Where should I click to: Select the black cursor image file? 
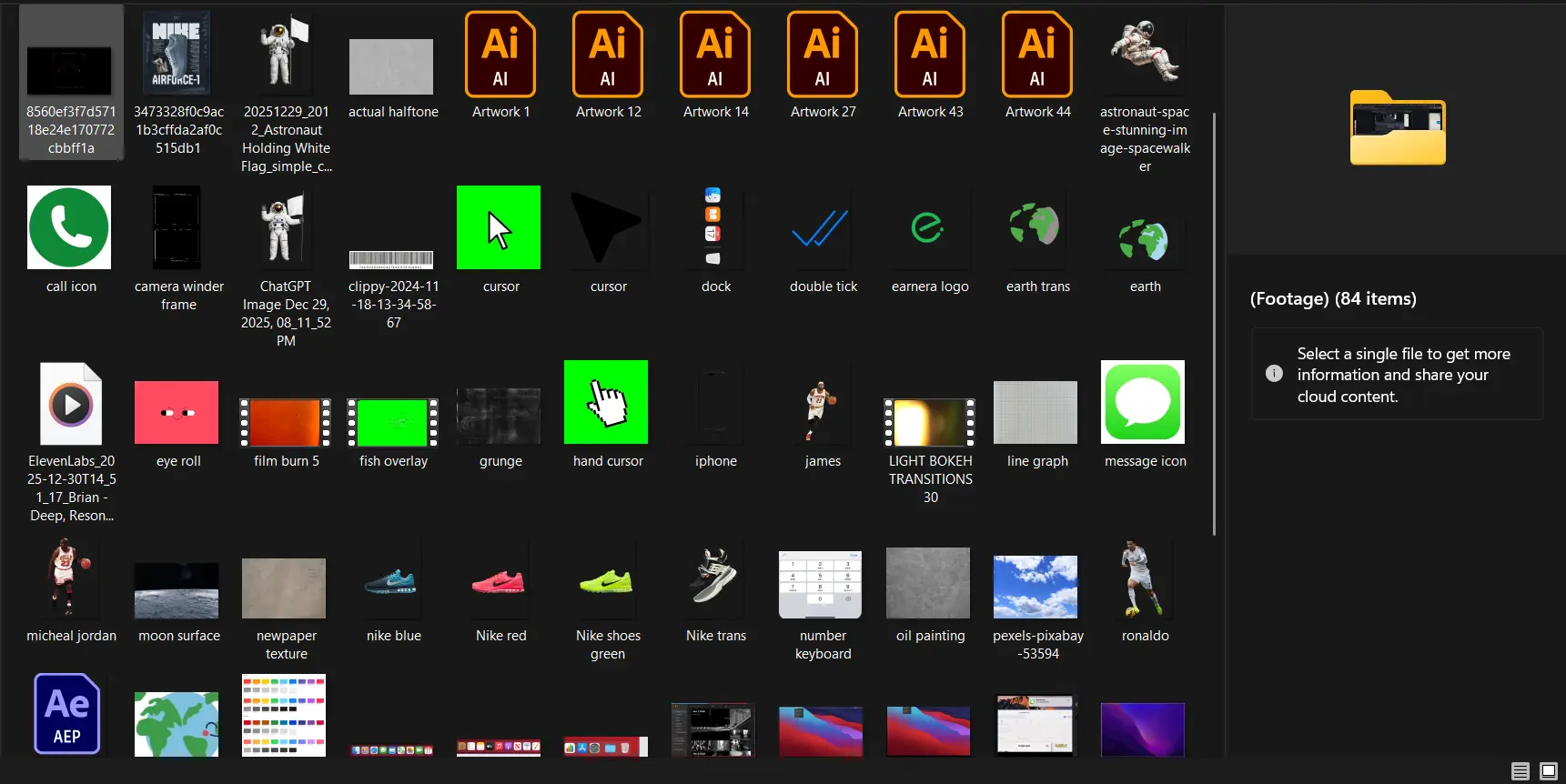click(606, 227)
